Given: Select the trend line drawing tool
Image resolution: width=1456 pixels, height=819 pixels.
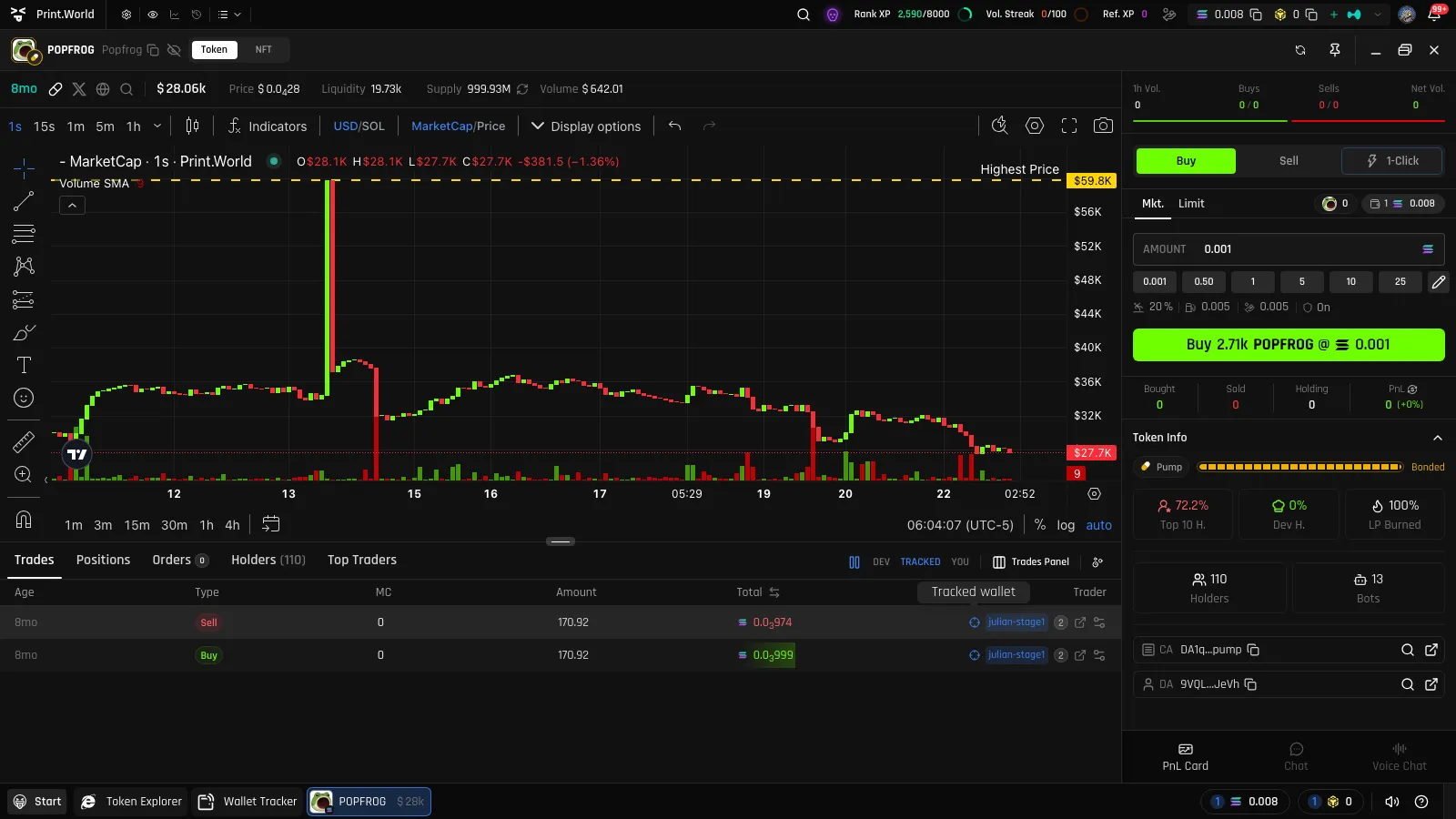Looking at the screenshot, I should pos(24,201).
